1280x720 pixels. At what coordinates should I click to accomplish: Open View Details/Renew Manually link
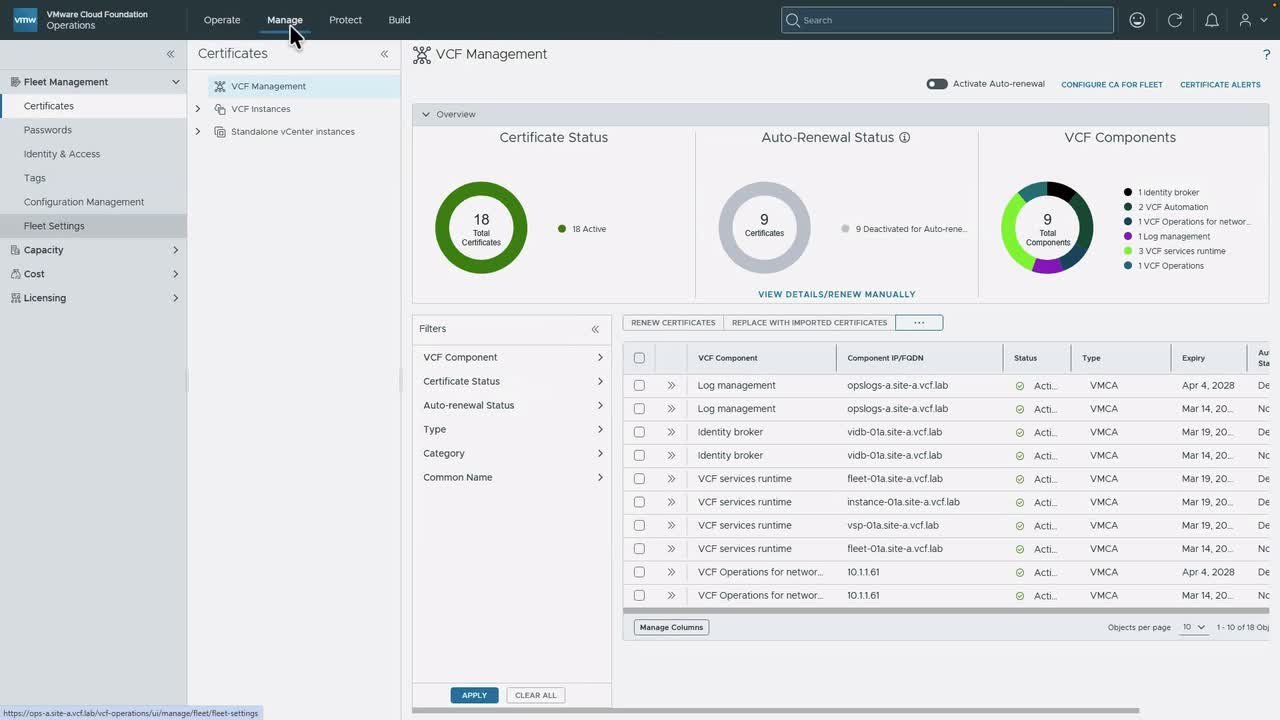coord(837,294)
